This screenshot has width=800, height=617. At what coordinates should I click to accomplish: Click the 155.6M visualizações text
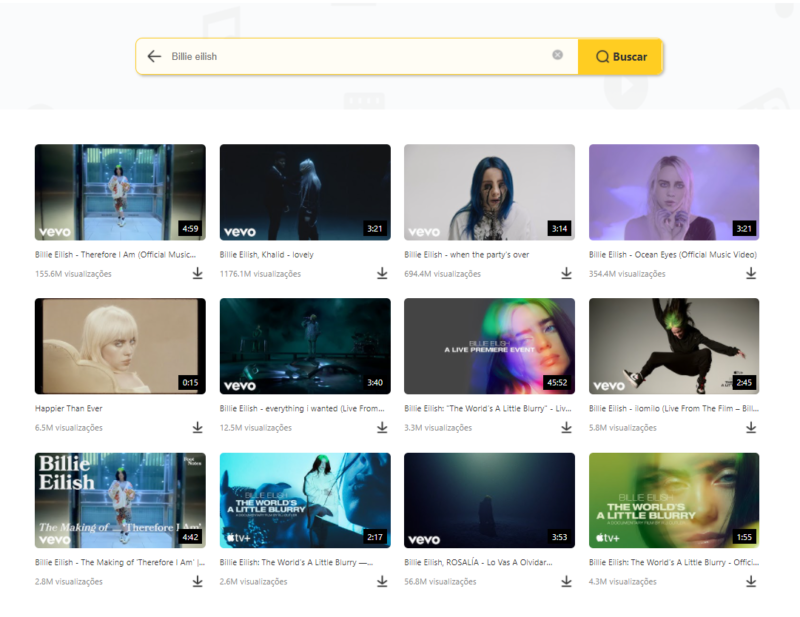point(73,274)
